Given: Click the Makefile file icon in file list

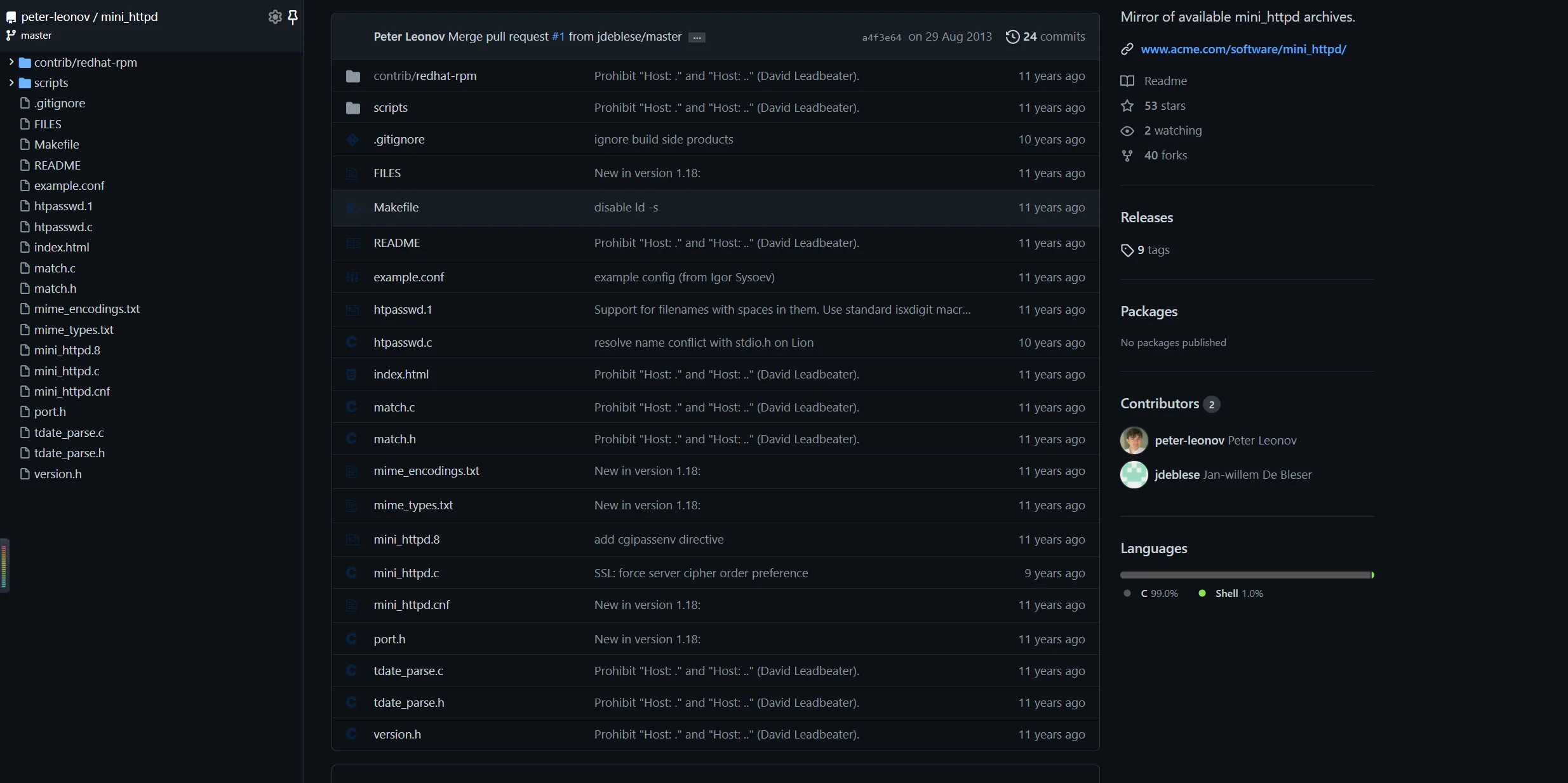Looking at the screenshot, I should click(352, 208).
